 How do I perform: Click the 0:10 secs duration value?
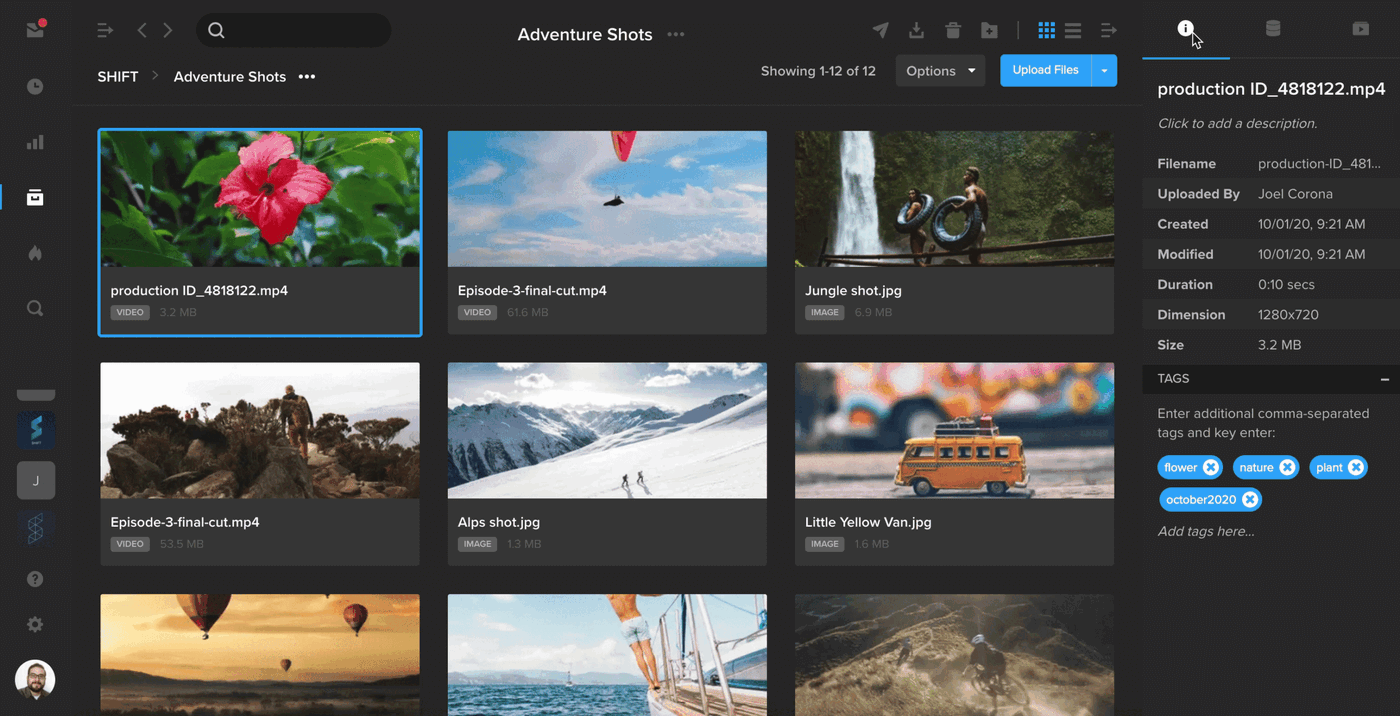(x=1286, y=284)
